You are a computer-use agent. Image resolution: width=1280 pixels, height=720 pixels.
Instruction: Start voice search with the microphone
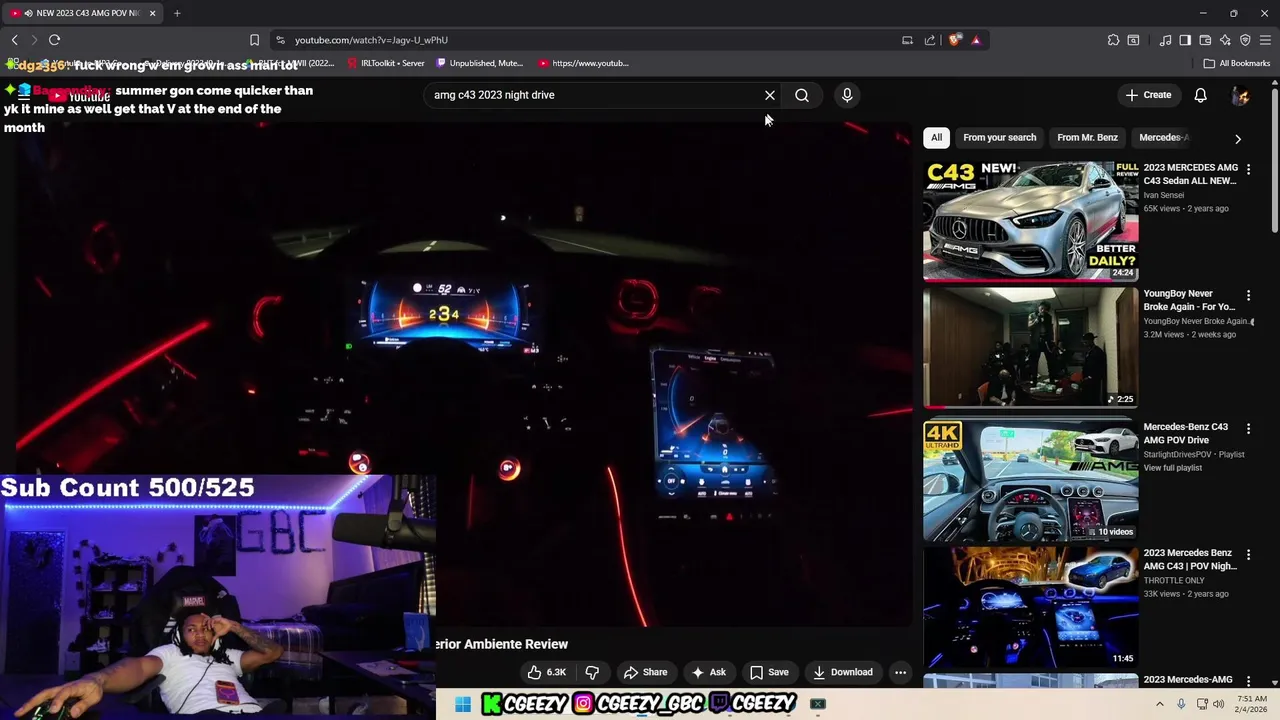847,95
